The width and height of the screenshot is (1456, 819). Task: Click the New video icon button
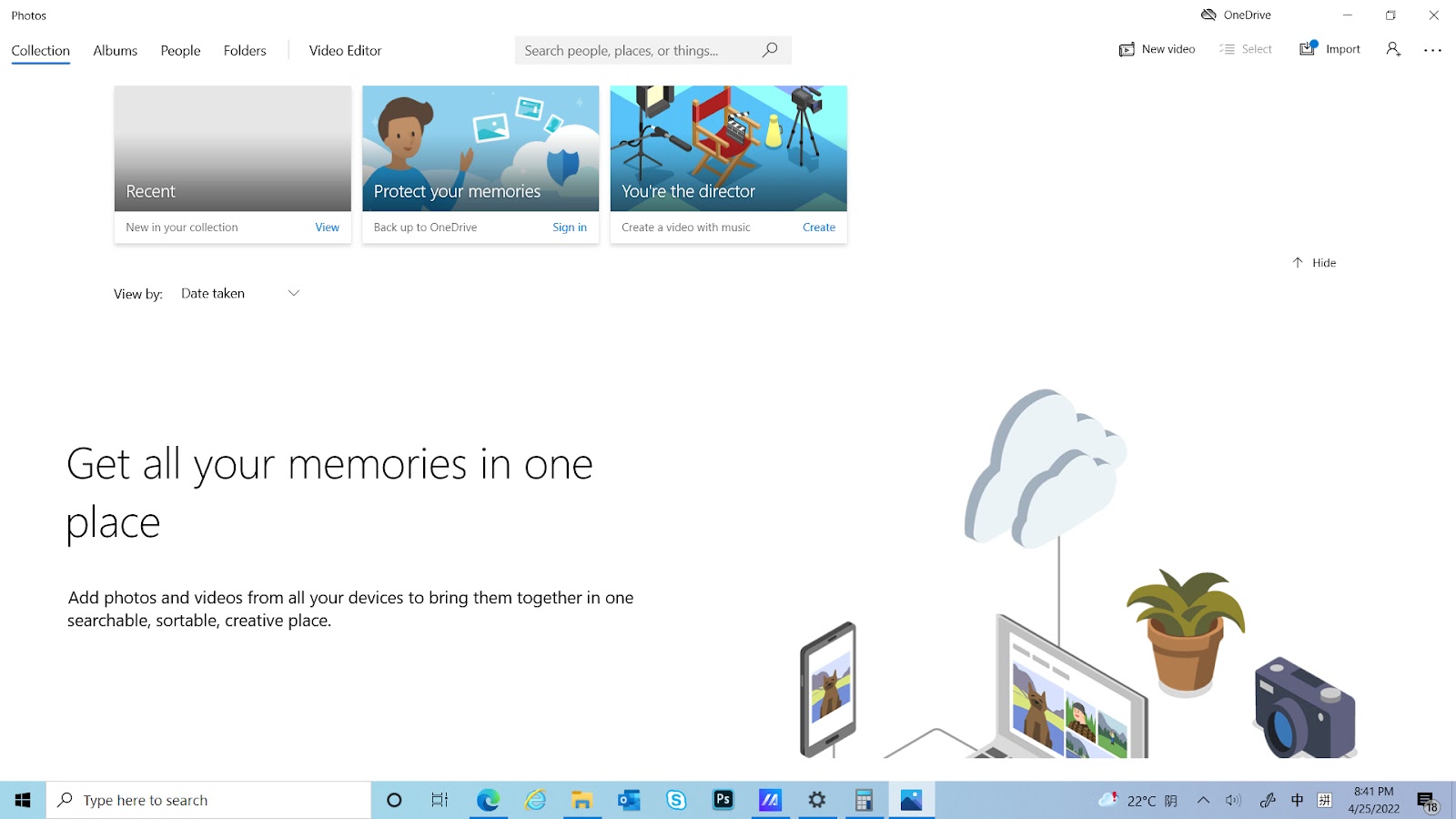pyautogui.click(x=1157, y=49)
